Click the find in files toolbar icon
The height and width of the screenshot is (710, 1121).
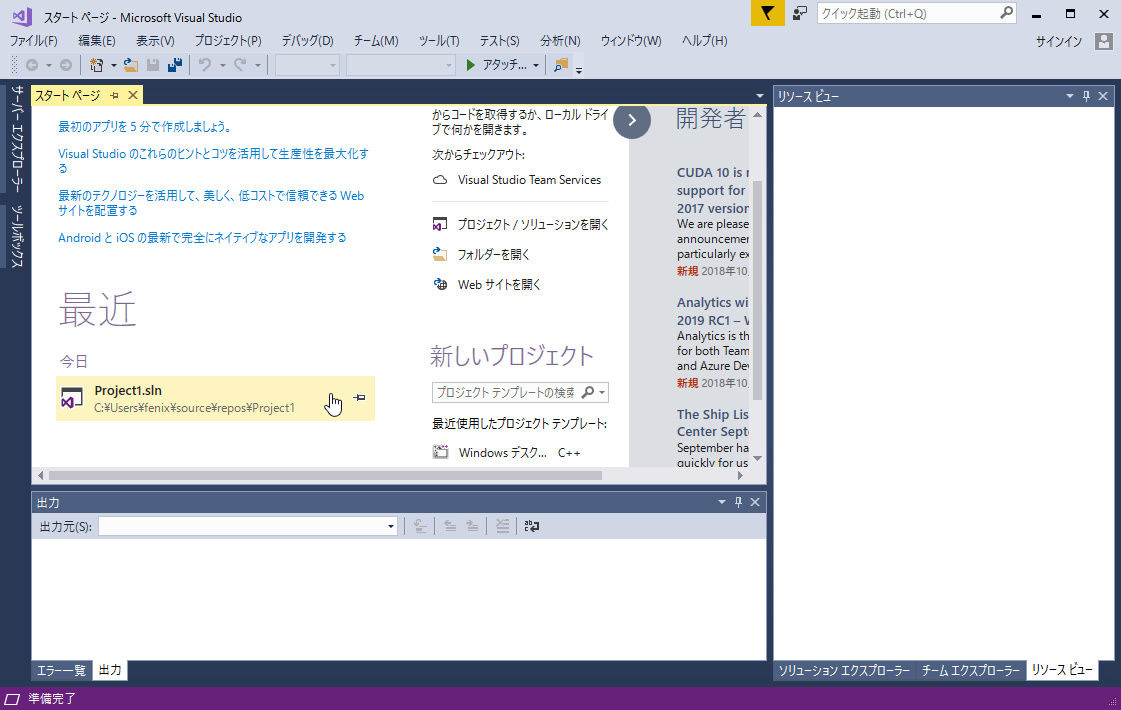(561, 65)
